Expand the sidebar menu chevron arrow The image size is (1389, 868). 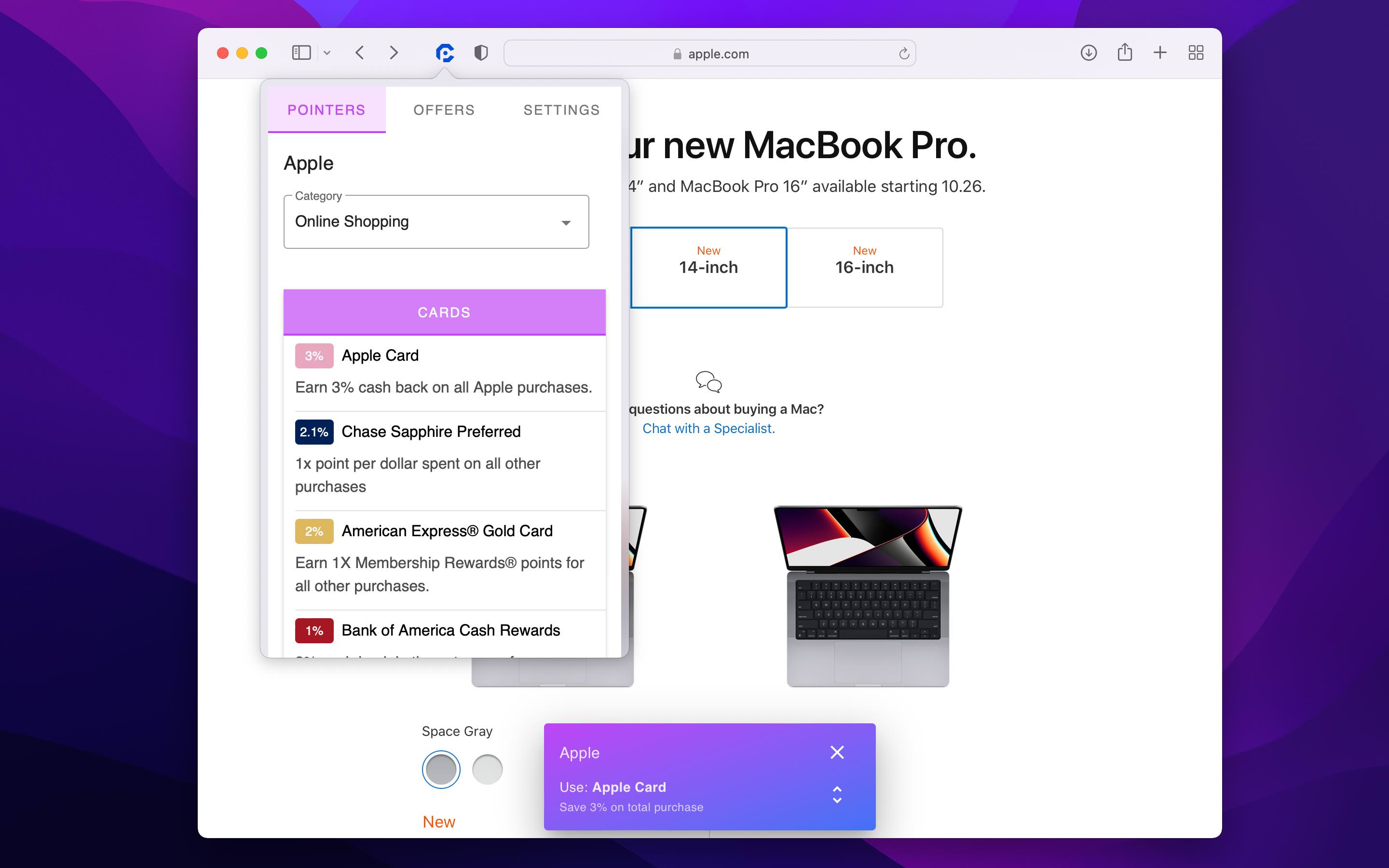click(327, 54)
